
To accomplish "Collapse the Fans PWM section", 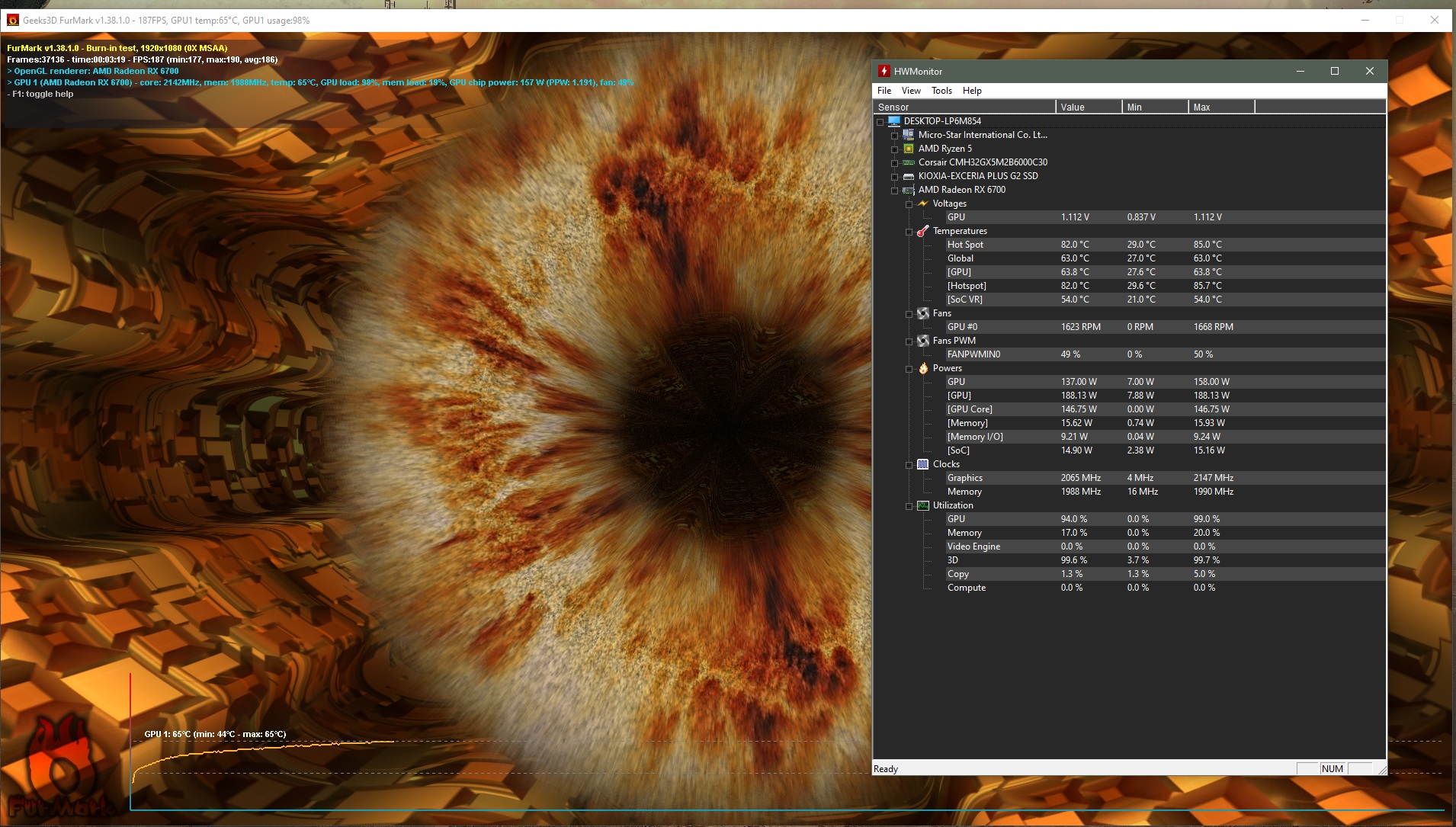I will pos(909,341).
